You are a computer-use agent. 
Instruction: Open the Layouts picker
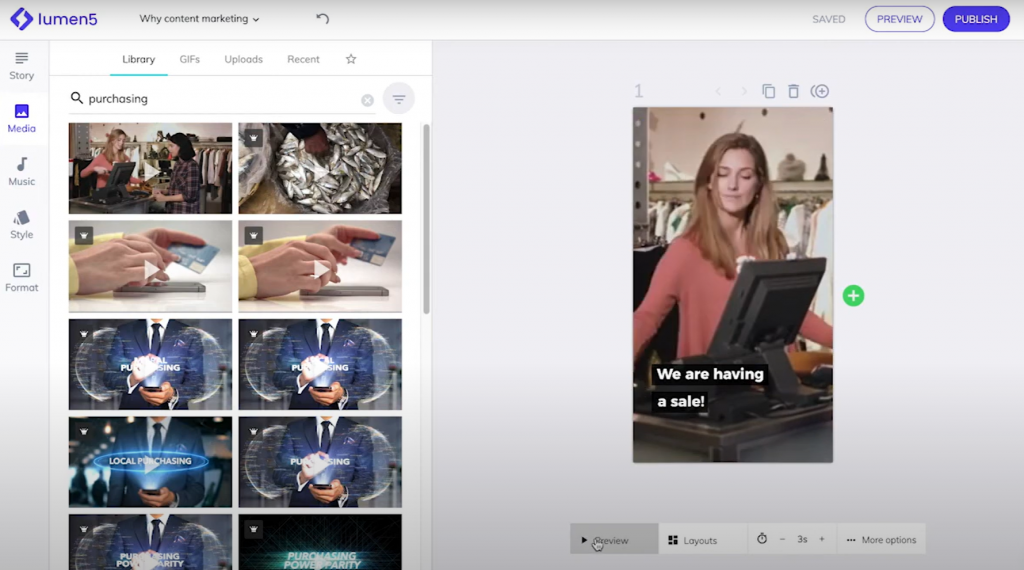tap(693, 540)
